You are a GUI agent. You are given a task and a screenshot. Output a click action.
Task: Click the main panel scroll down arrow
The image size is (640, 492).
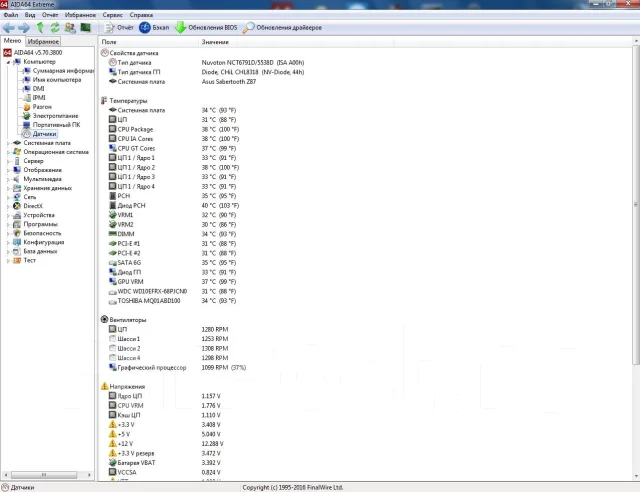[x=636, y=476]
